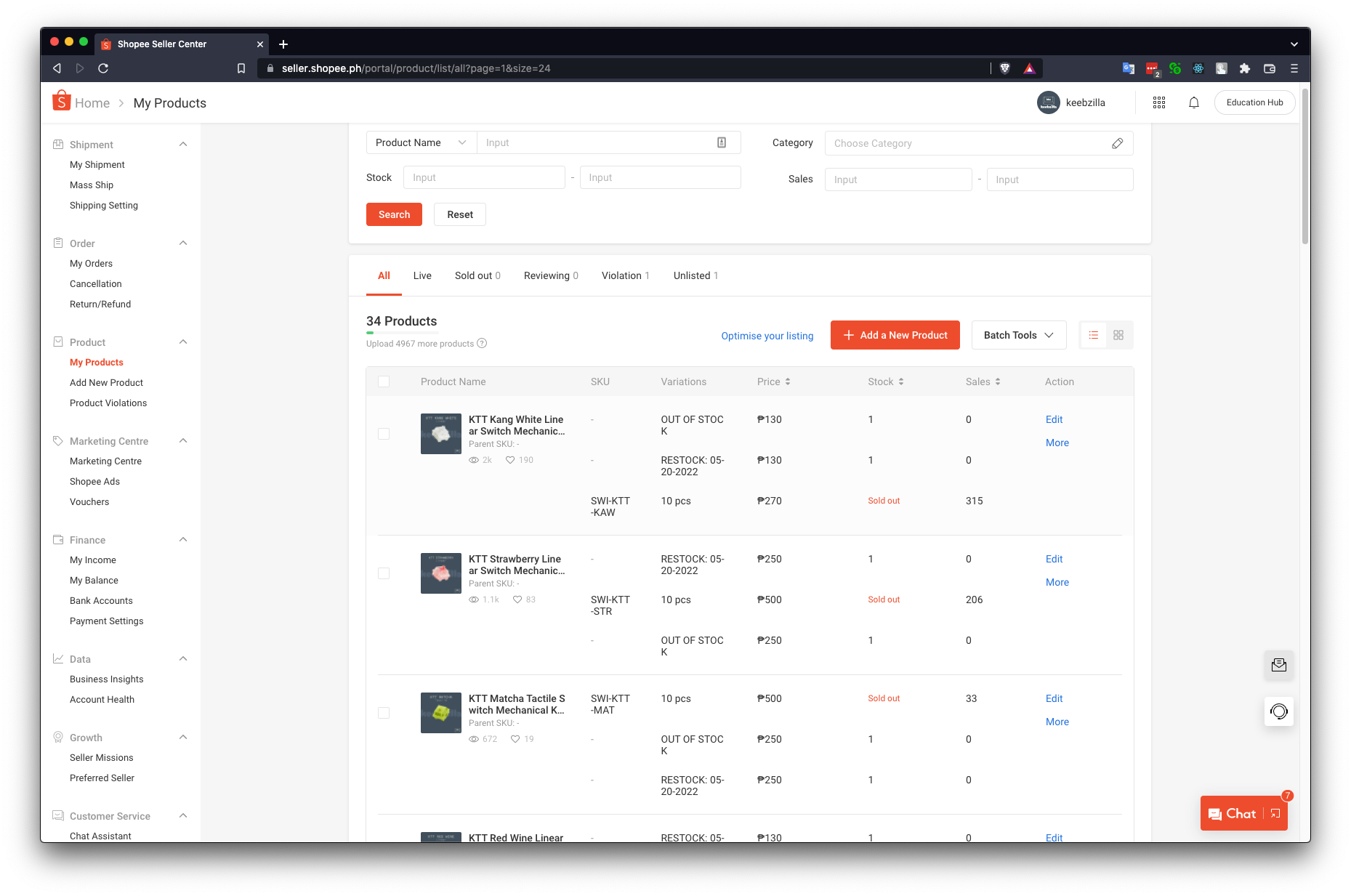Open the Chat panel

pyautogui.click(x=1233, y=813)
